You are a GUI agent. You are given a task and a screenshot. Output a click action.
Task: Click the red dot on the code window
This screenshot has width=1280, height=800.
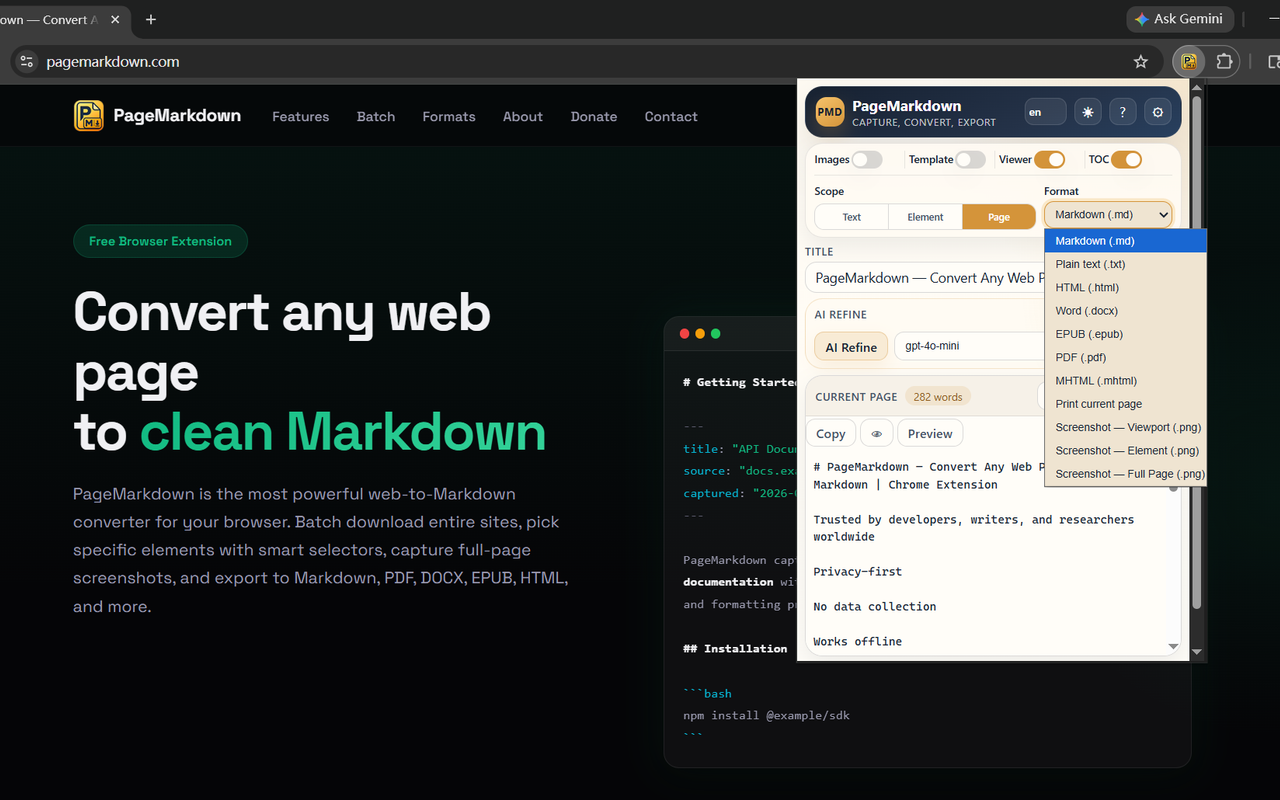point(685,333)
